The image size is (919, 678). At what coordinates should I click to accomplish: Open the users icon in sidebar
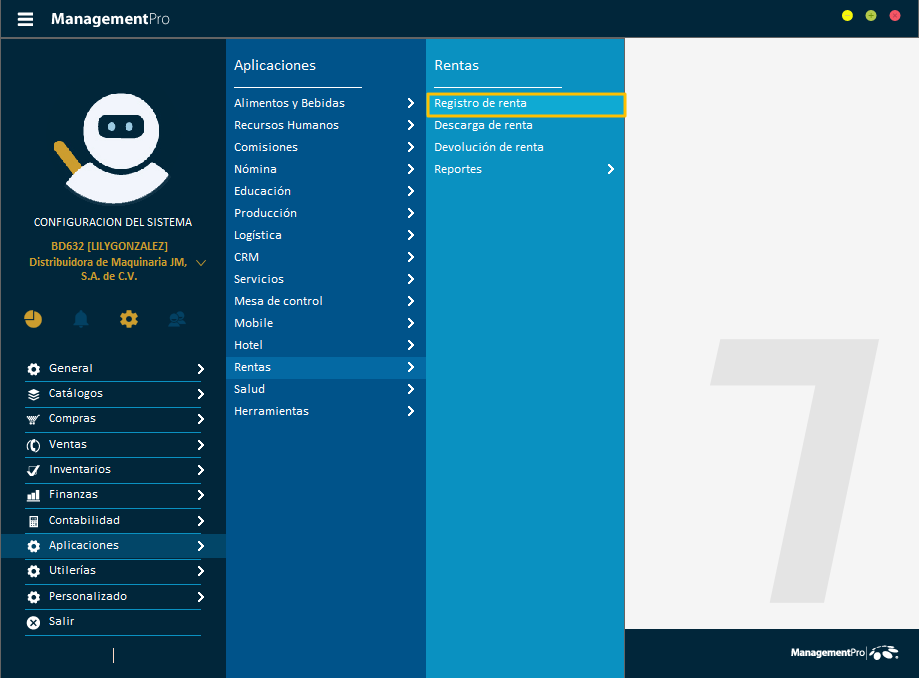pyautogui.click(x=177, y=319)
